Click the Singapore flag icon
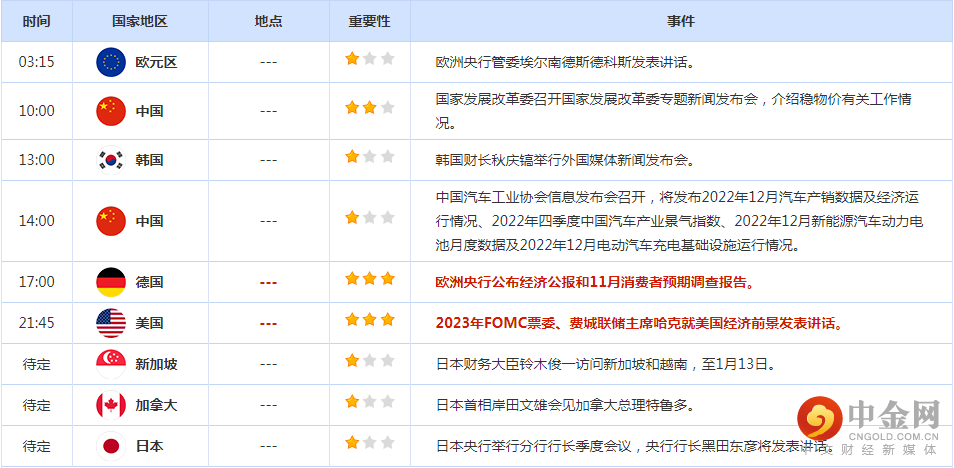 tap(110, 364)
